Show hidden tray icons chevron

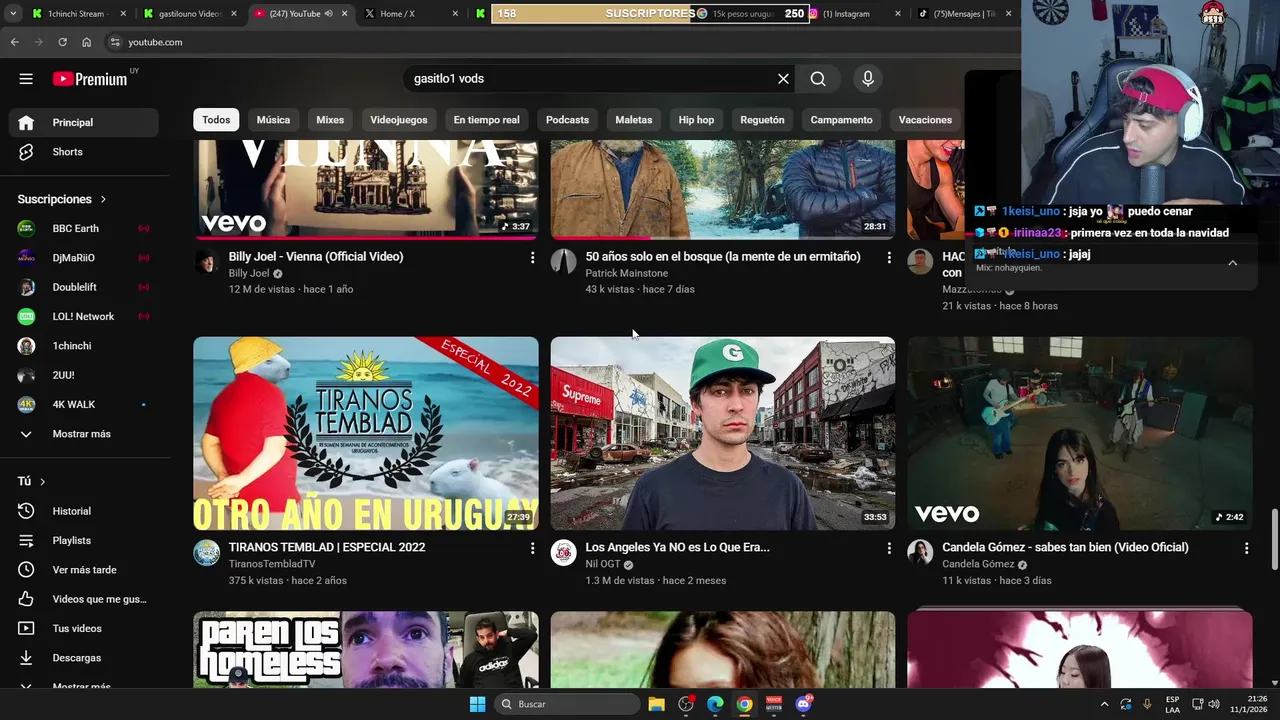[1104, 704]
